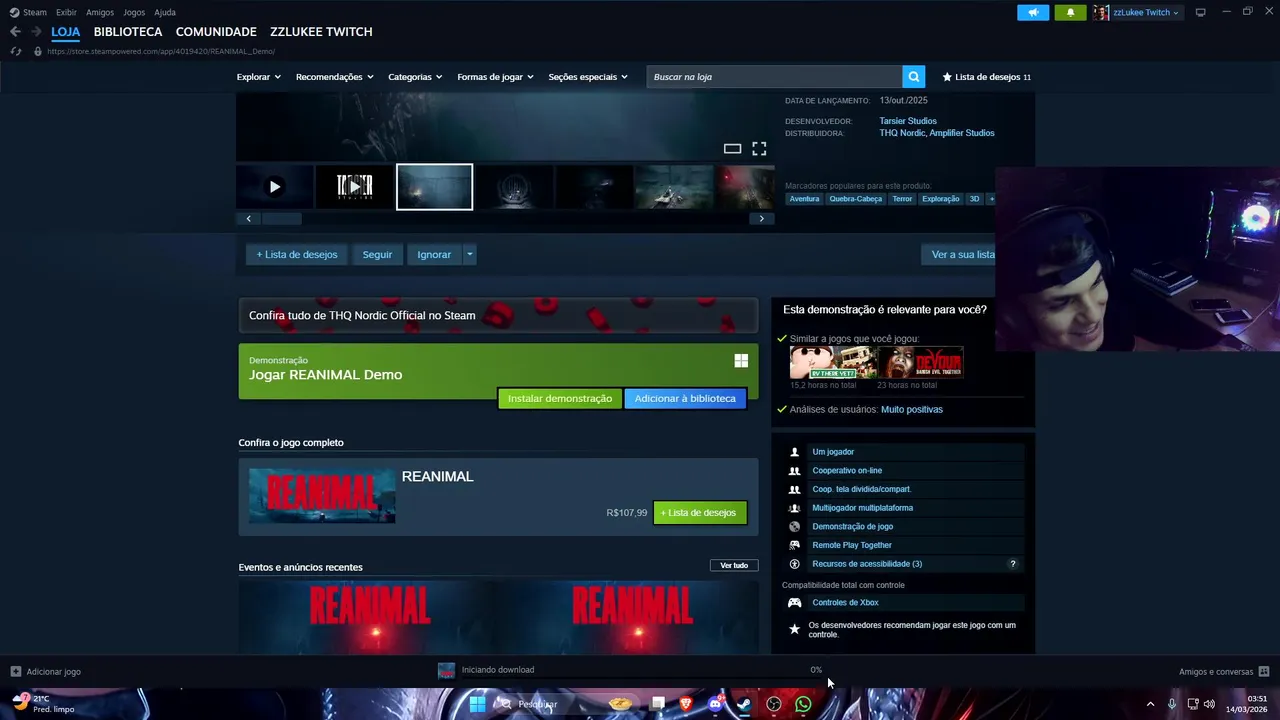Click Ver tudo events button
Image resolution: width=1280 pixels, height=720 pixels.
click(734, 565)
